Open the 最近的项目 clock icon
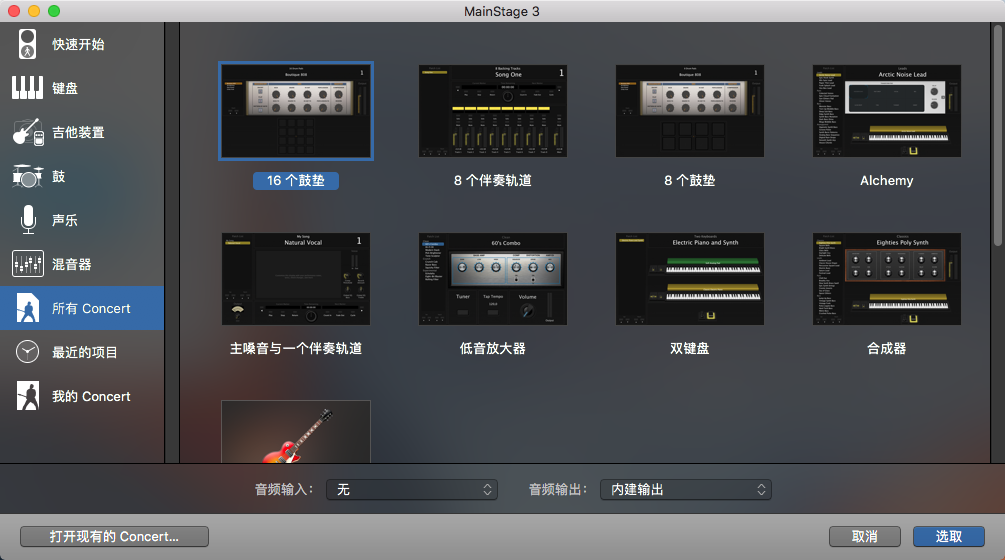This screenshot has height=560, width=1005. tap(28, 352)
